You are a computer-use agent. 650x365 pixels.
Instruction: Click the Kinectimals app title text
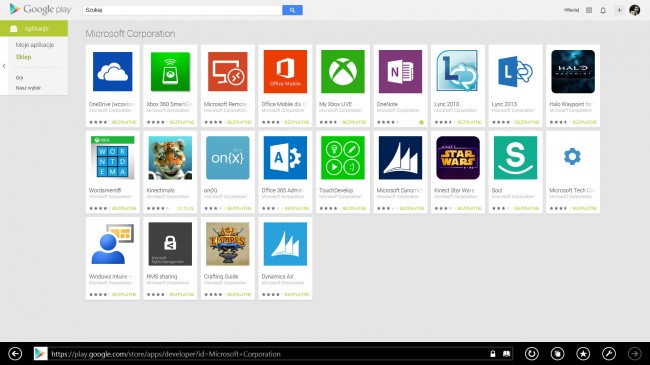click(160, 190)
